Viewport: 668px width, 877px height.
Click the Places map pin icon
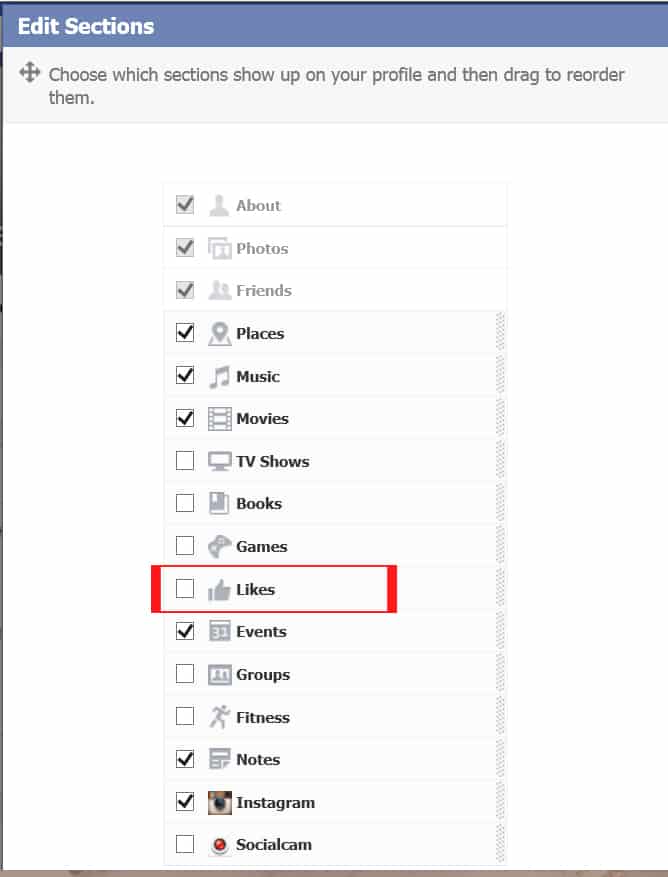219,334
